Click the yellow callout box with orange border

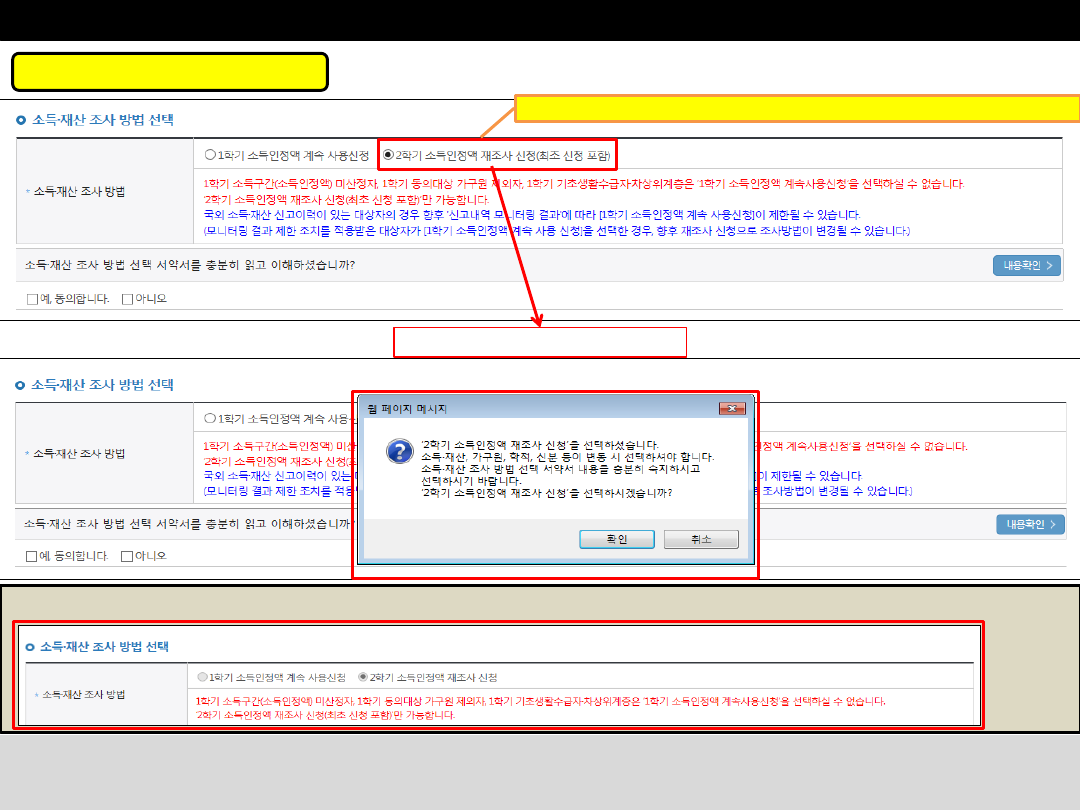coord(797,108)
